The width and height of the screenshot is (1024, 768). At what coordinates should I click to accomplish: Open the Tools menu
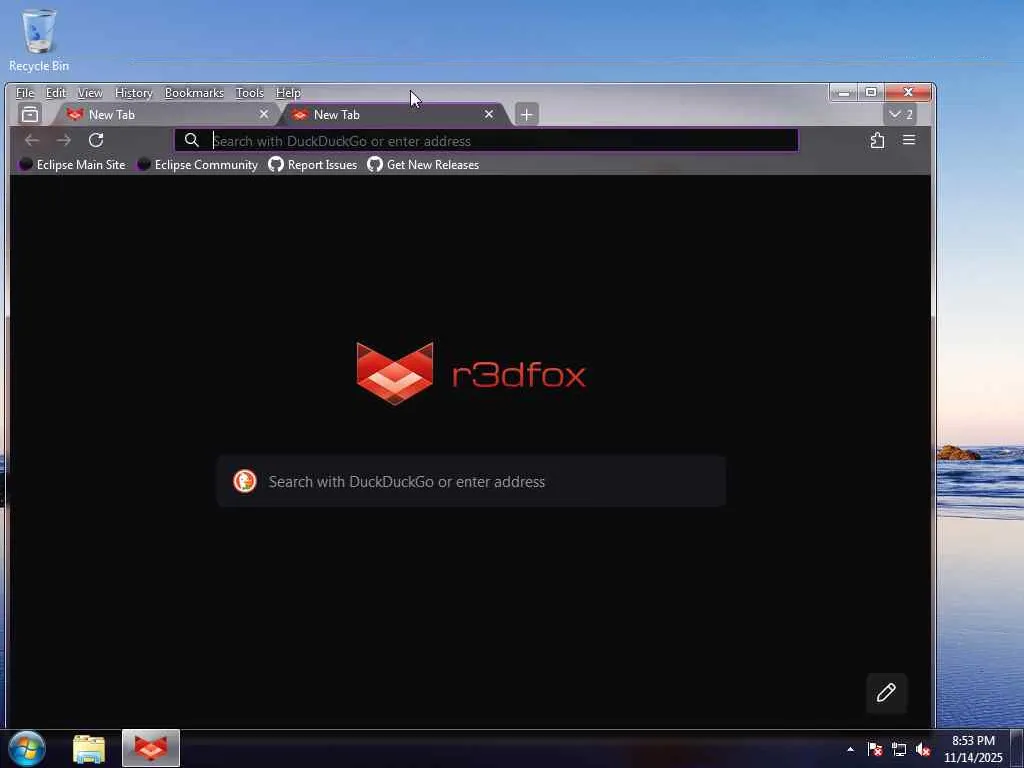point(249,93)
